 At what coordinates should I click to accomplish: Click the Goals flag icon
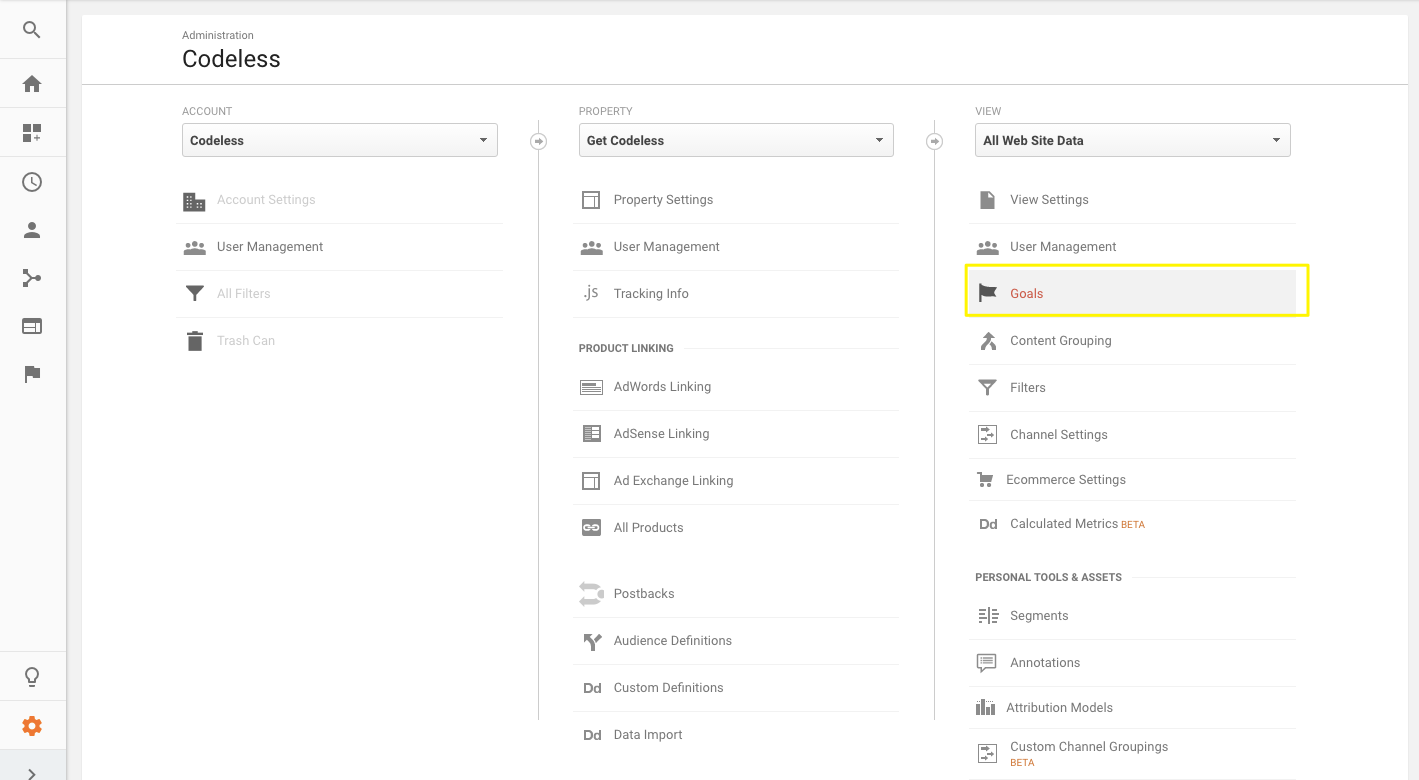click(987, 294)
